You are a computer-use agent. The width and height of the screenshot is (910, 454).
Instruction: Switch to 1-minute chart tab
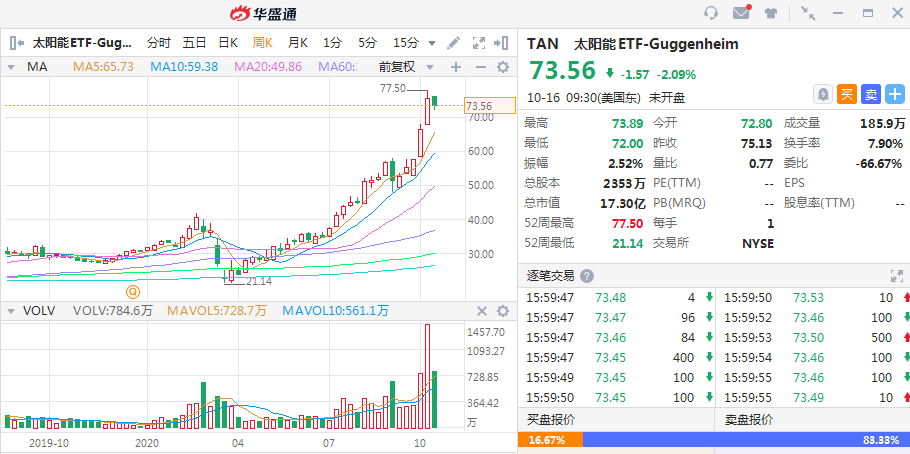[333, 42]
